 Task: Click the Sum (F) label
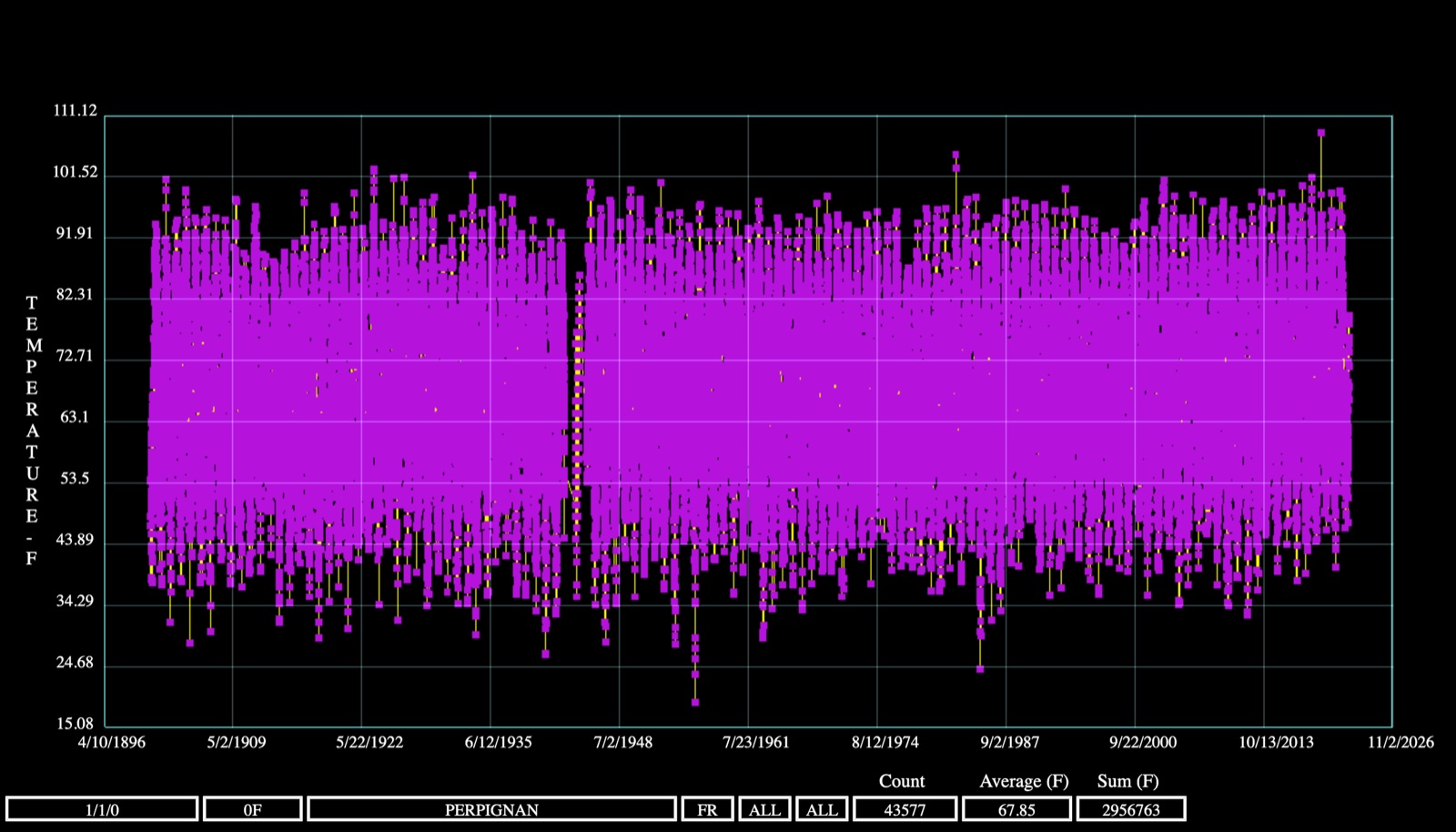point(1127,781)
